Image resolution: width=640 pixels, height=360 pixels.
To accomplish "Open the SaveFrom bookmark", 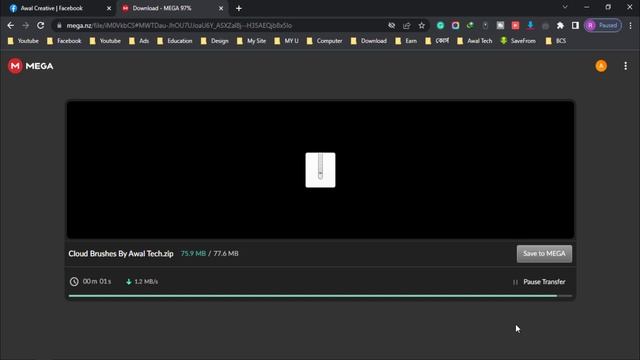I will point(518,41).
